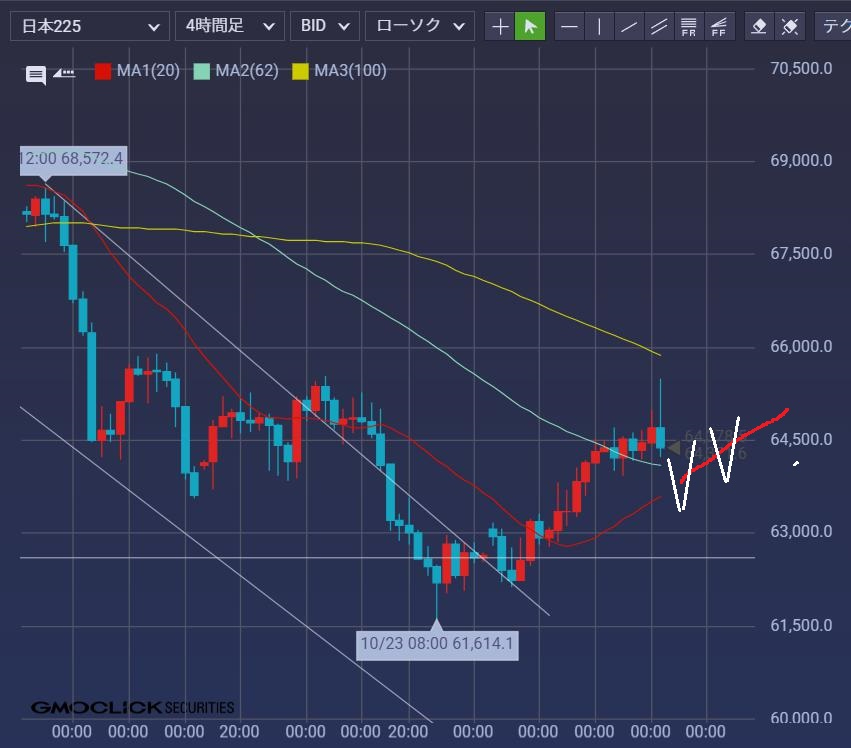Viewport: 851px width, 748px height.
Task: Activate the green arrow pointer tool
Action: [x=530, y=26]
